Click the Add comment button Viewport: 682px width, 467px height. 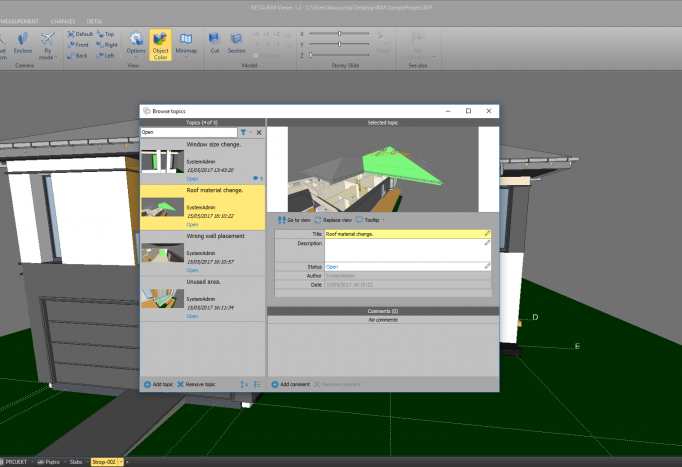291,384
